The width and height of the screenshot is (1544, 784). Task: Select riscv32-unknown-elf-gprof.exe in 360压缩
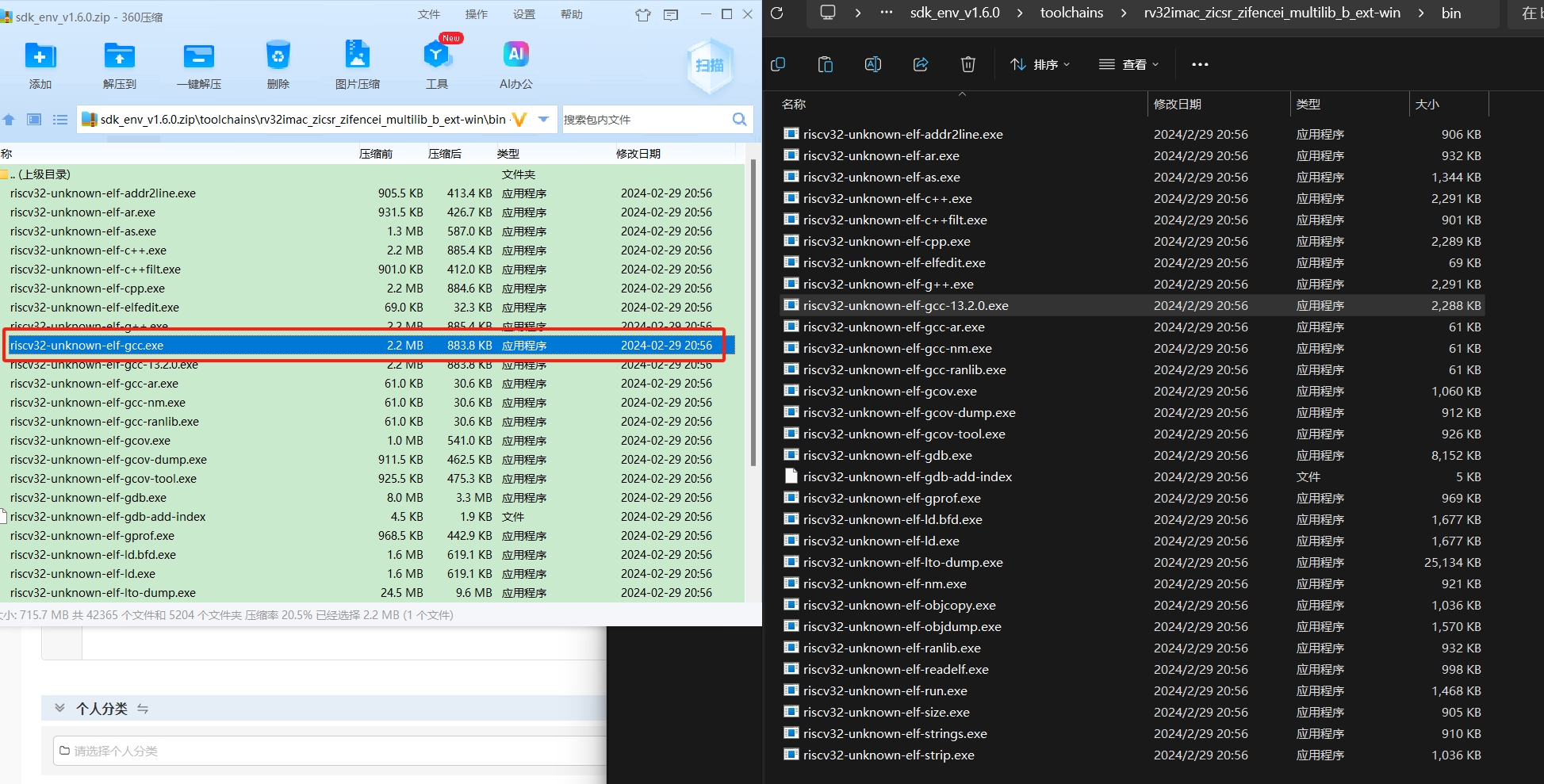(x=372, y=536)
